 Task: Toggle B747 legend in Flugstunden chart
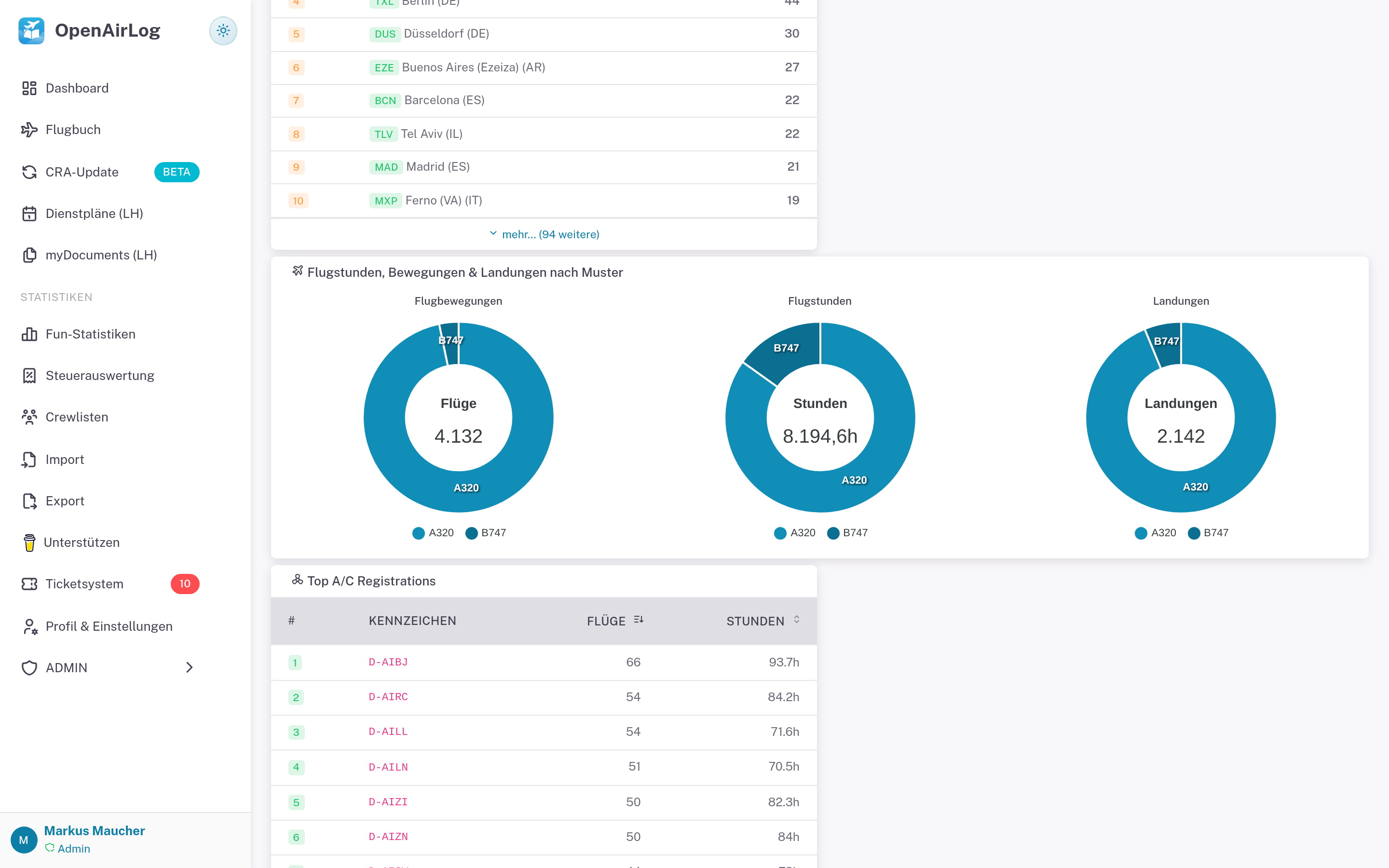tap(847, 533)
